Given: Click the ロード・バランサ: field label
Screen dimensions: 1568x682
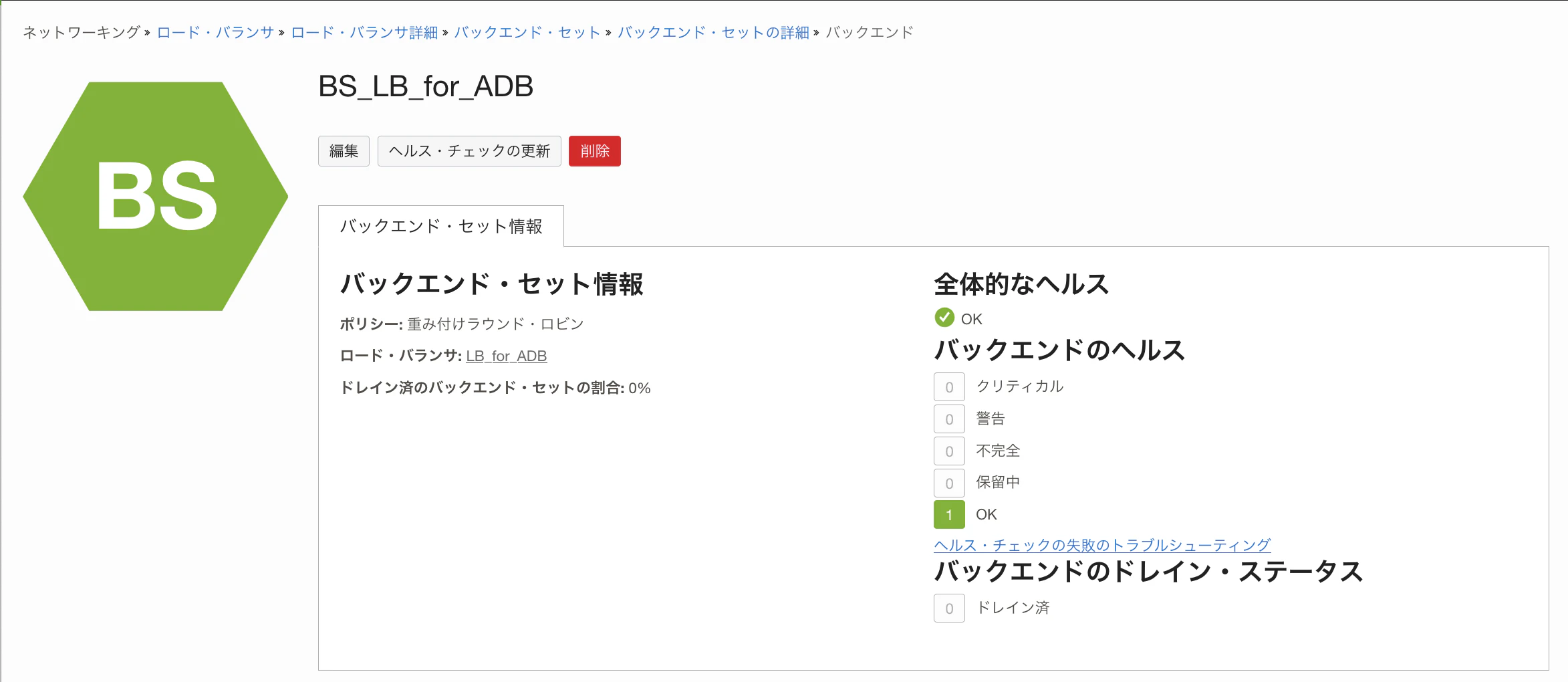Looking at the screenshot, I should click(401, 356).
